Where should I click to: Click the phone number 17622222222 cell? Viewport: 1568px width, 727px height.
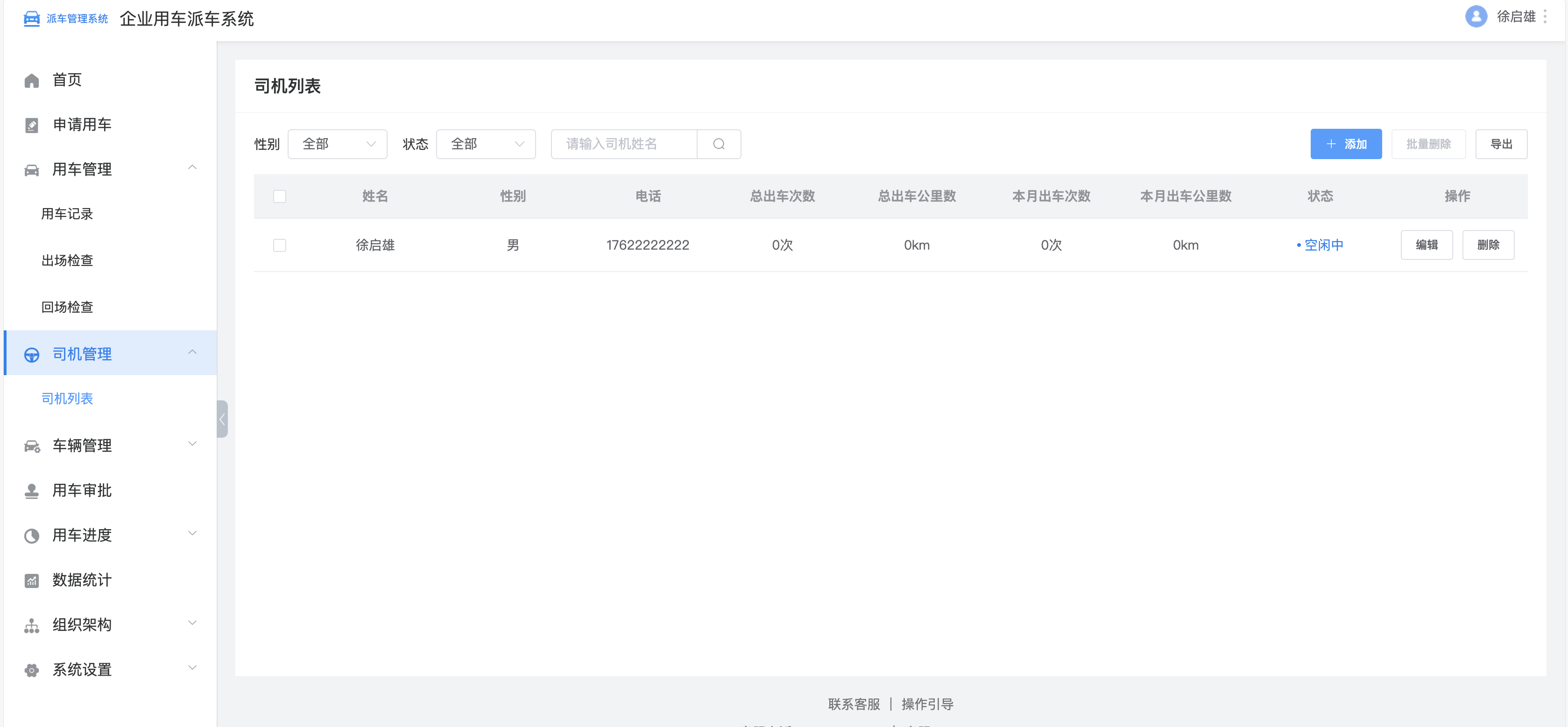[x=648, y=245]
